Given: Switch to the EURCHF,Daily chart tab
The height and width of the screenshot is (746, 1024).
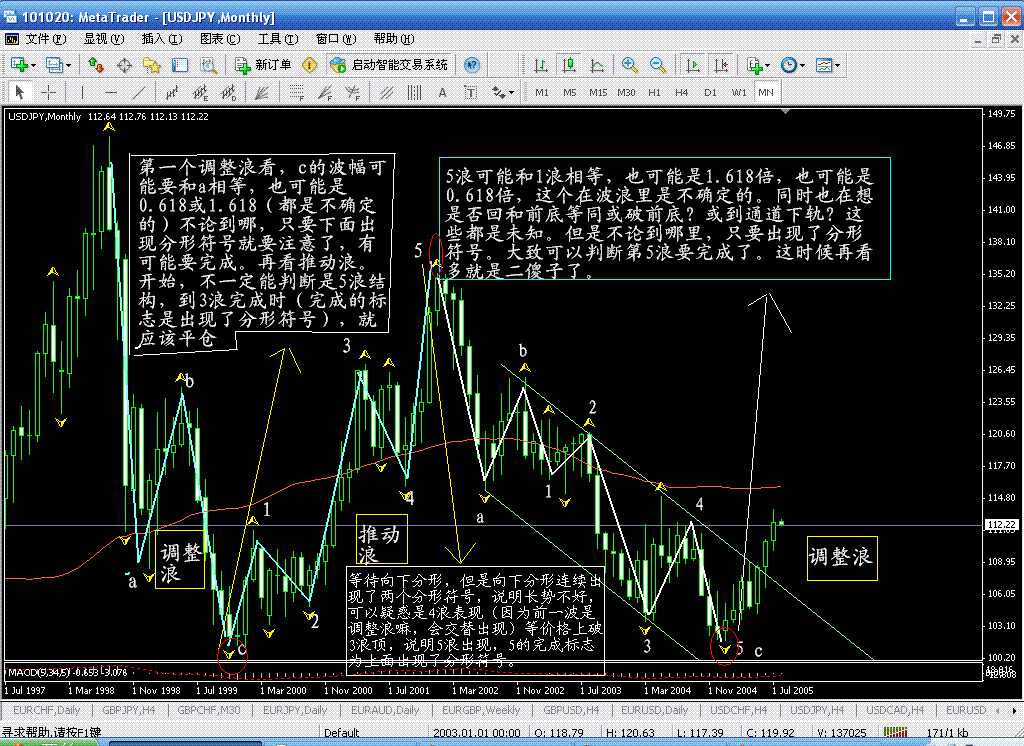Looking at the screenshot, I should pyautogui.click(x=46, y=710).
